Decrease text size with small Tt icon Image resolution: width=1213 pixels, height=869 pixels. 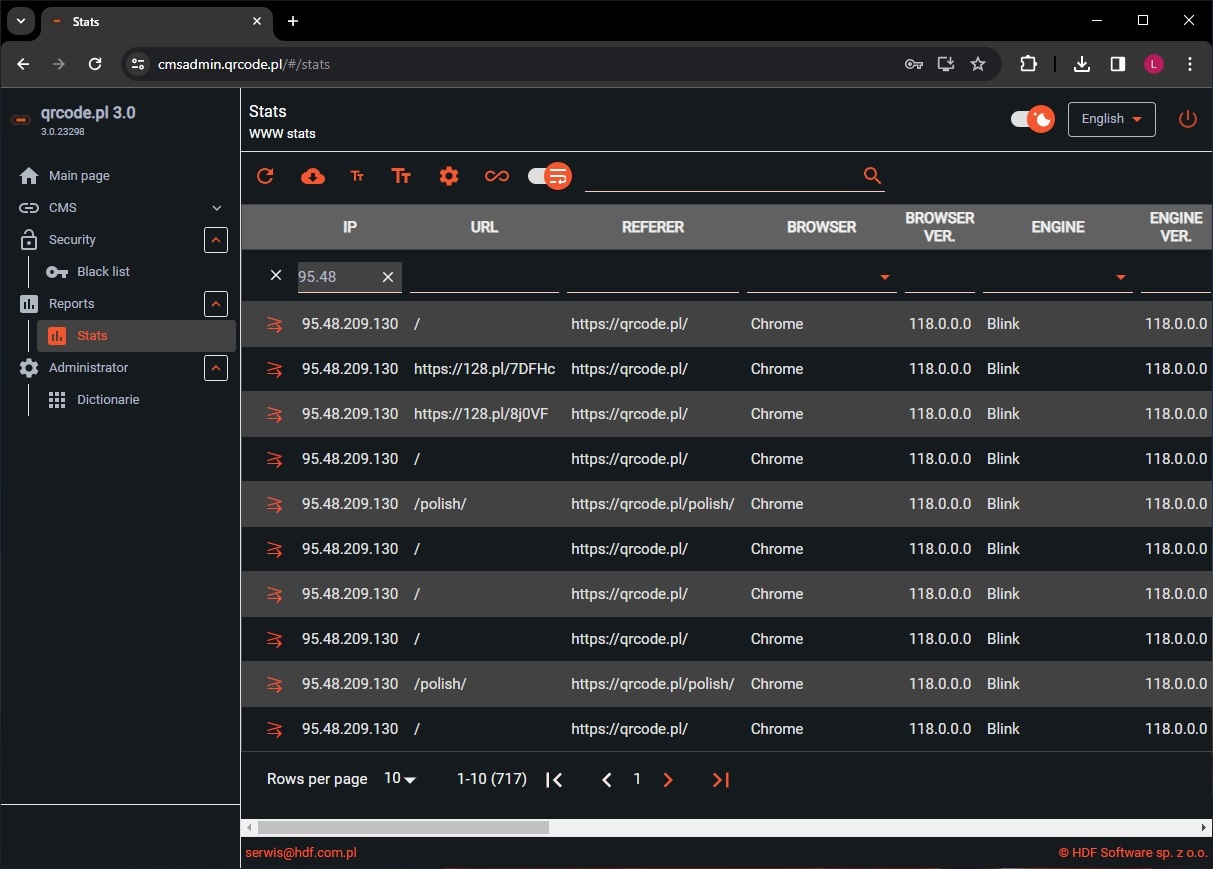point(357,176)
